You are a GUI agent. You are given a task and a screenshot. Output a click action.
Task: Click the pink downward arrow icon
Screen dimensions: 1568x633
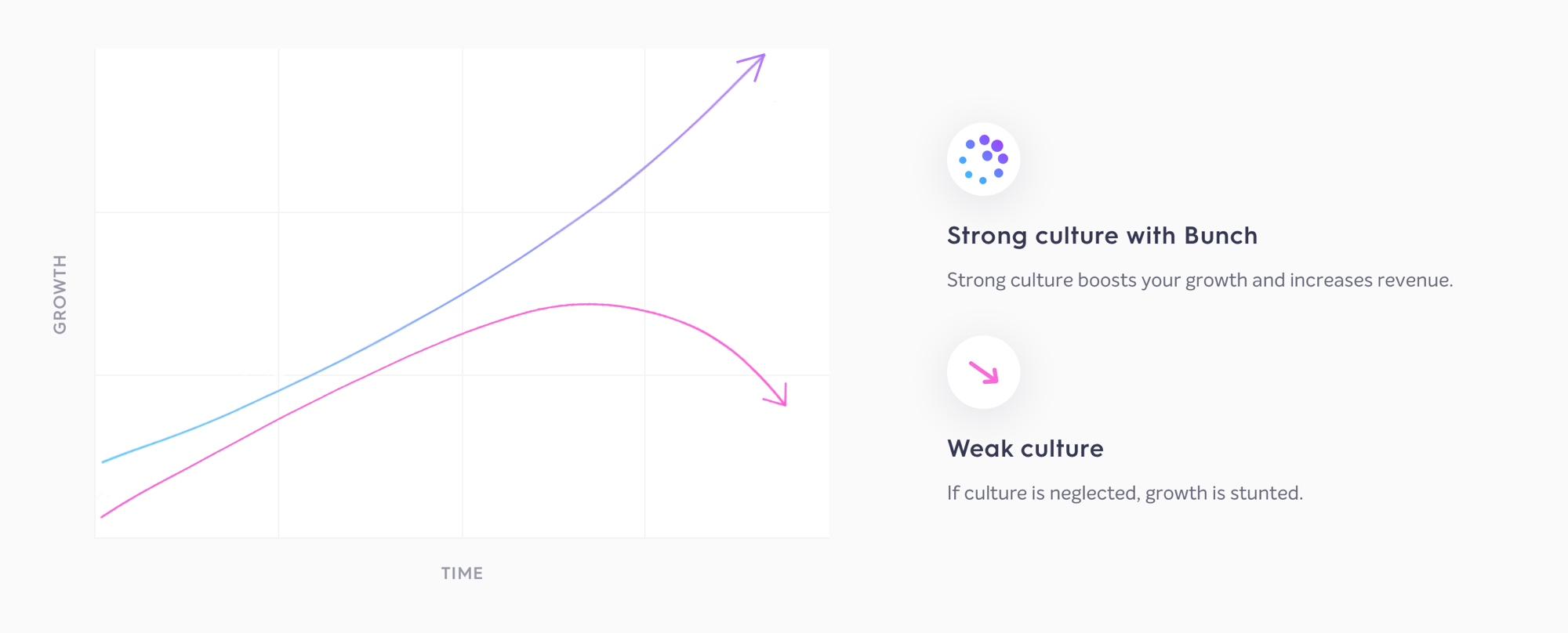click(x=983, y=372)
